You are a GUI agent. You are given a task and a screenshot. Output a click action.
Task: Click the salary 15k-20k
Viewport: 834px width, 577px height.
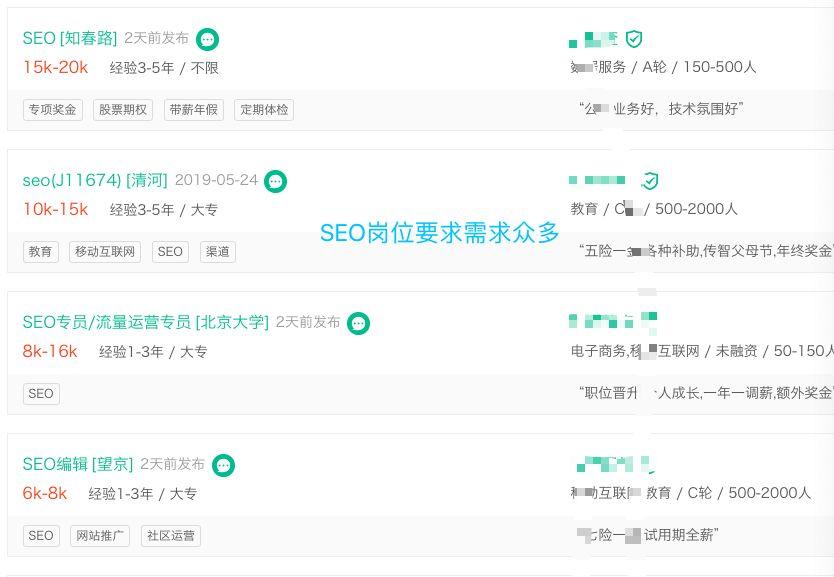pyautogui.click(x=55, y=68)
